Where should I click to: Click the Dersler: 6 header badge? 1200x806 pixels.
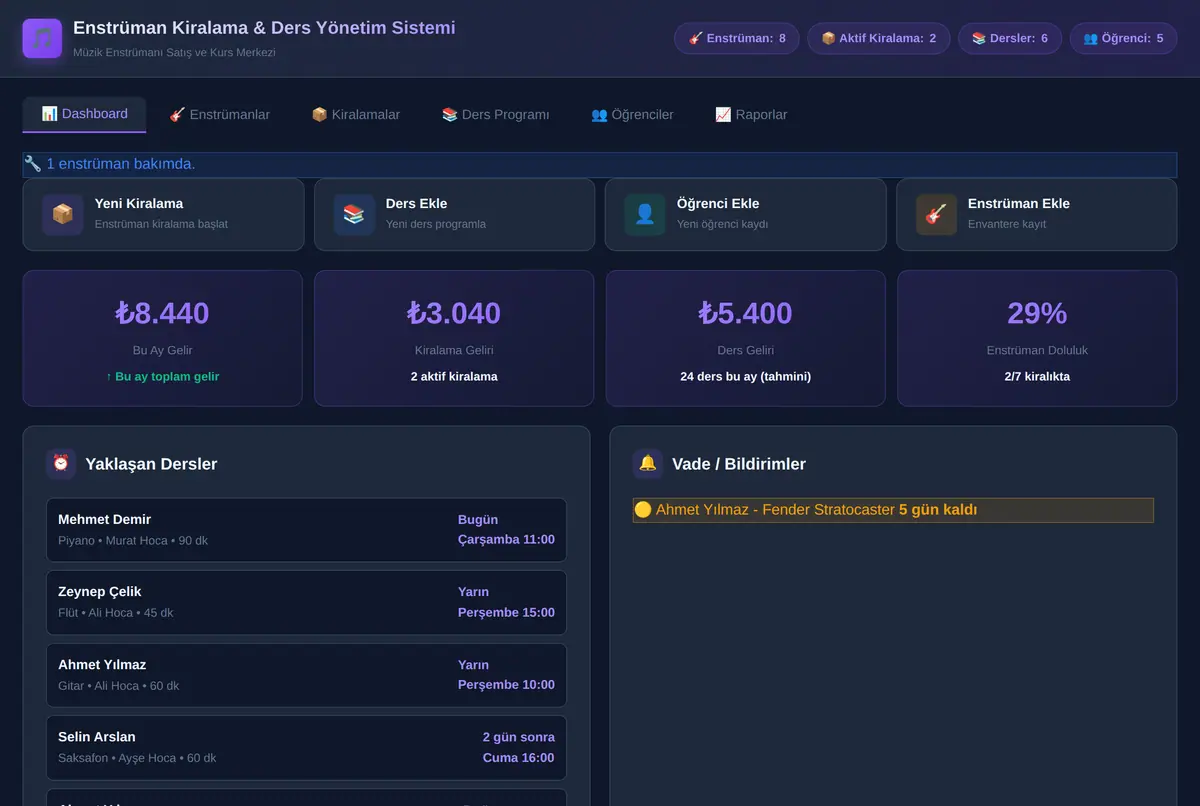point(1010,38)
